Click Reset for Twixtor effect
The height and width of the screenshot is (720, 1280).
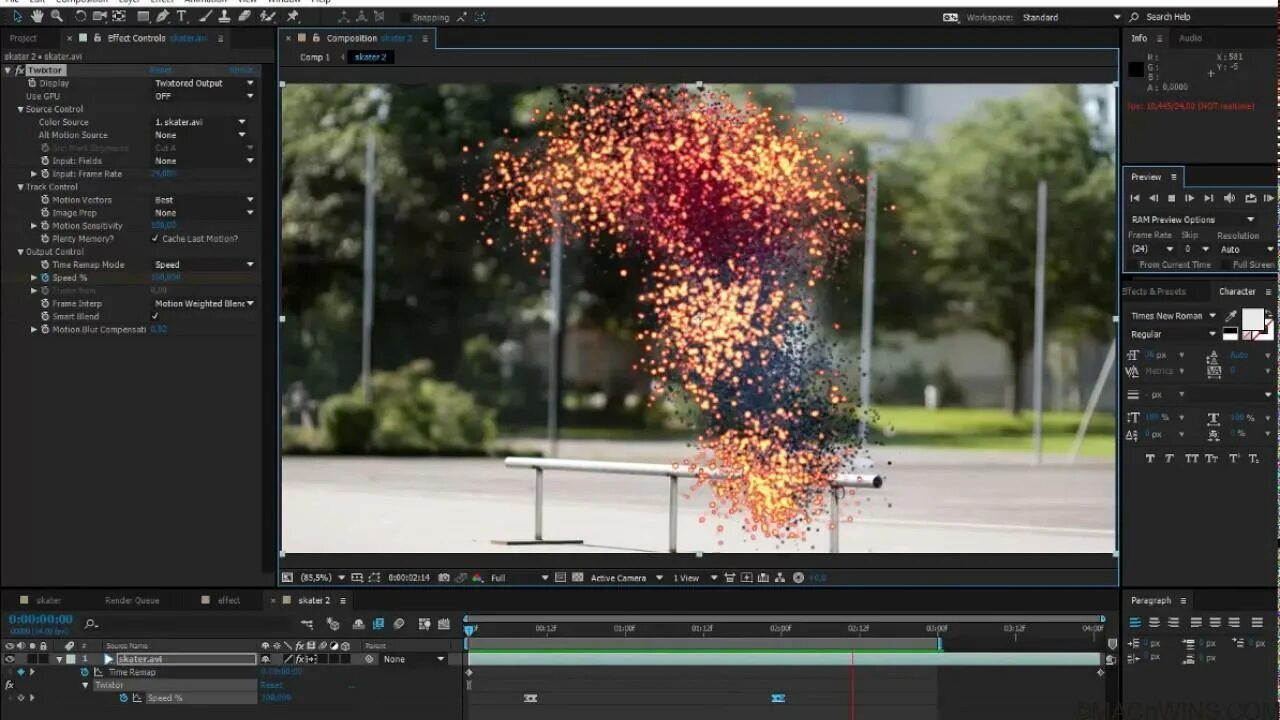click(161, 70)
